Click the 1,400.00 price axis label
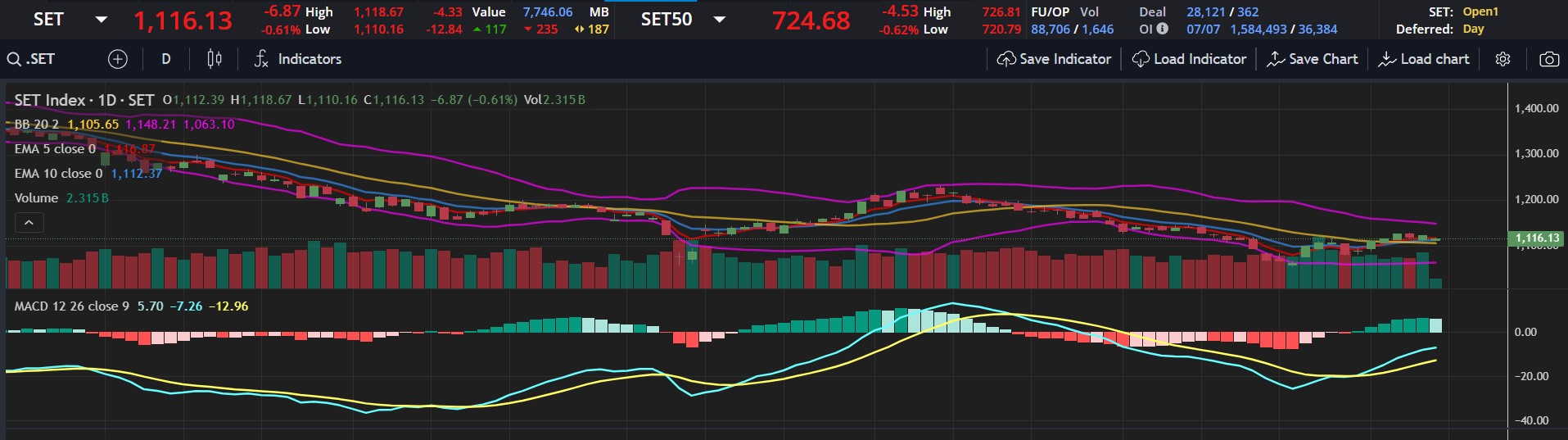Screen dimensions: 1568x440 (1537, 108)
